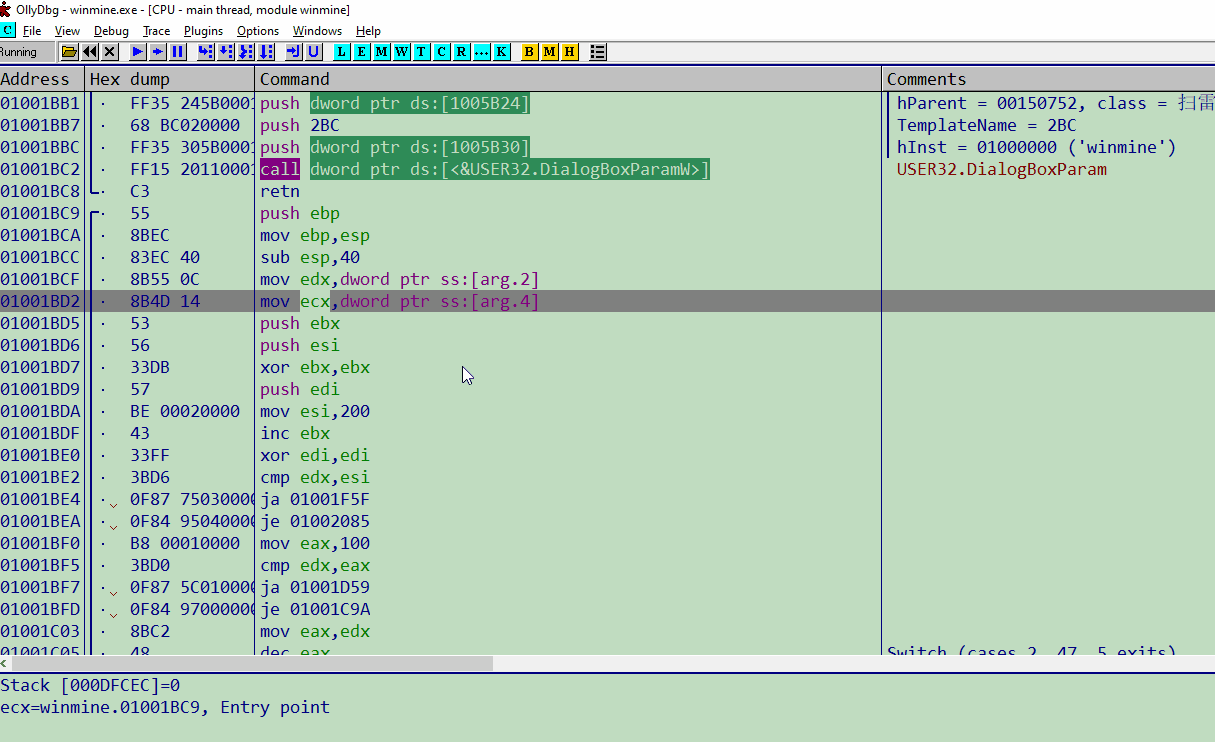Open the Log window with L

pos(342,51)
